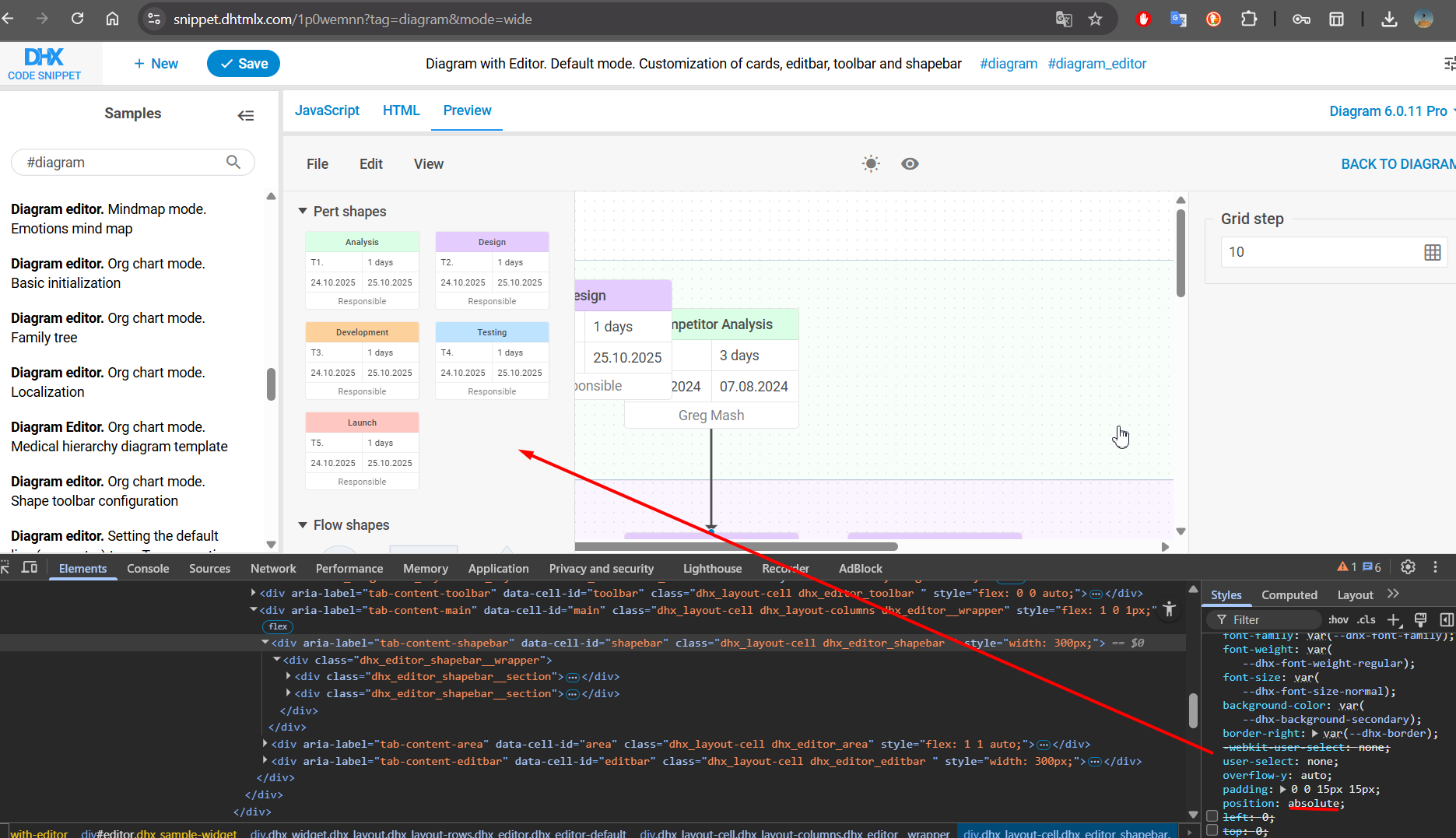
Task: Collapse the Samples sidebar panel
Action: pos(246,115)
